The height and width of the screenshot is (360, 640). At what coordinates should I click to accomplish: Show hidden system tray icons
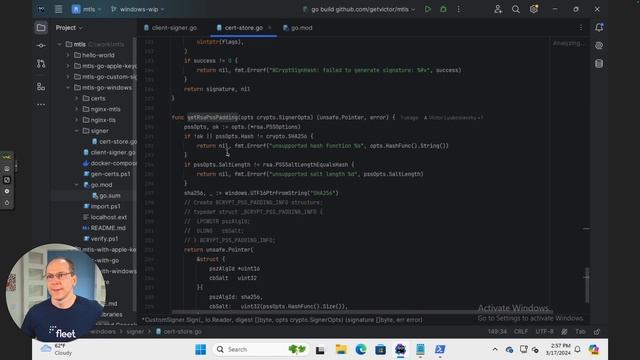[x=495, y=349]
